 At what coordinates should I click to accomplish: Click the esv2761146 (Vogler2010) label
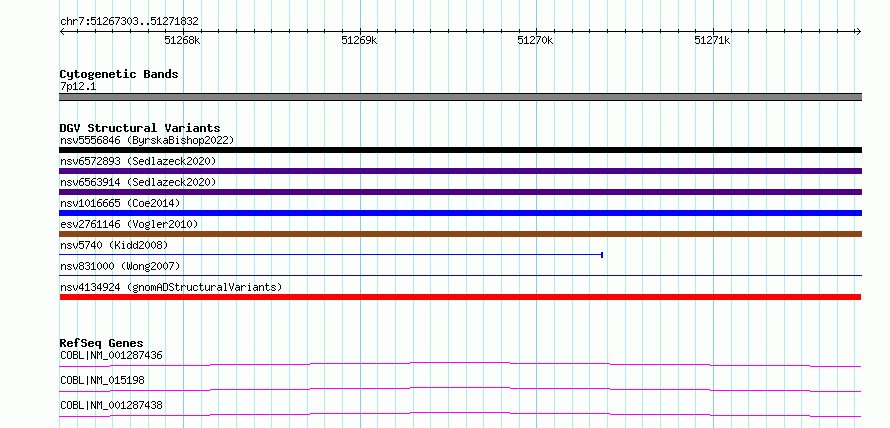pos(129,224)
